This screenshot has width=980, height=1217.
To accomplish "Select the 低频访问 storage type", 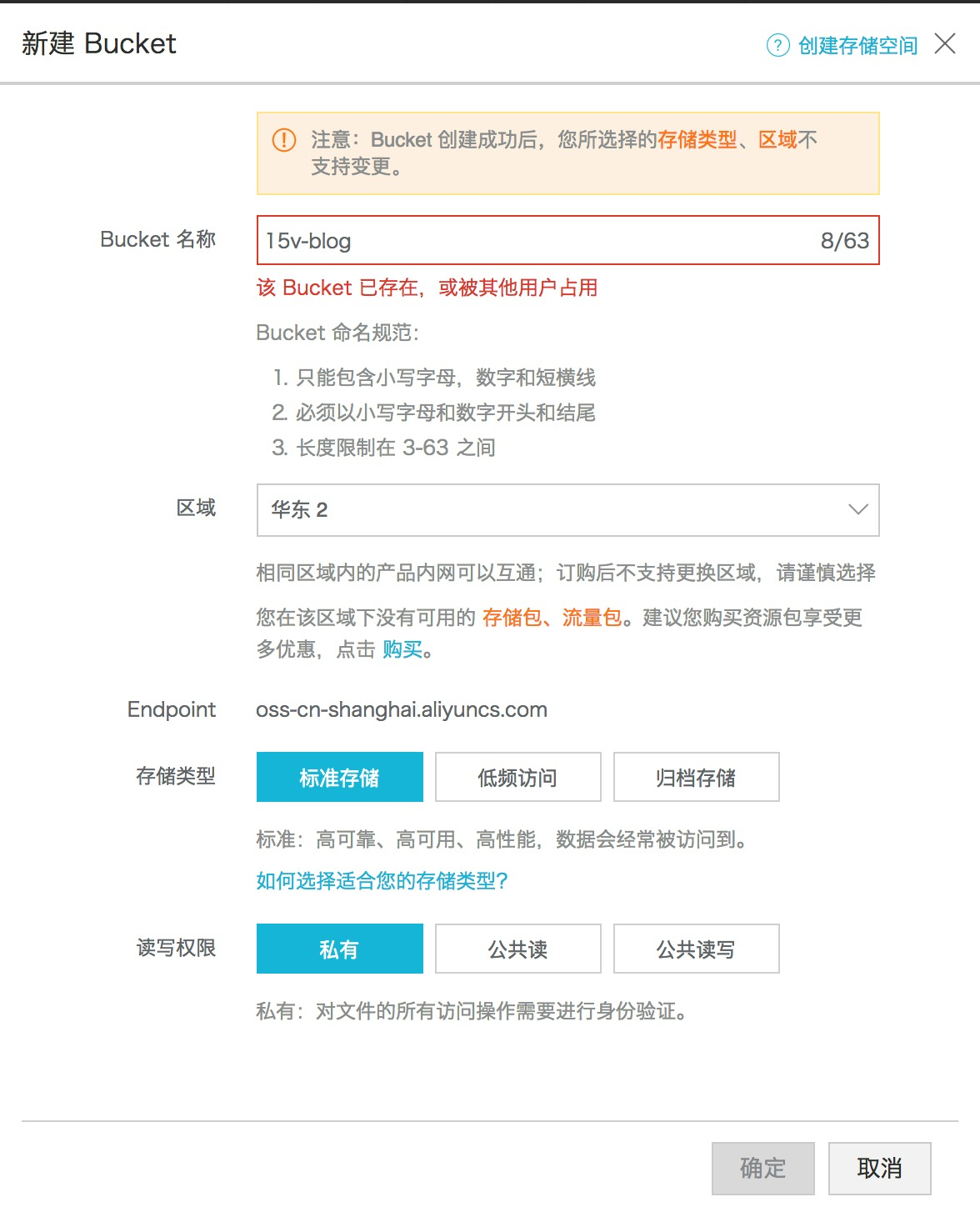I will coord(517,777).
